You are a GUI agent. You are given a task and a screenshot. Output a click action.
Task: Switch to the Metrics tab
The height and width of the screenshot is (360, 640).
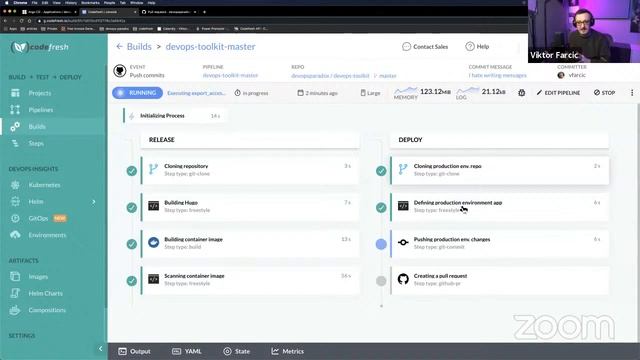pyautogui.click(x=287, y=351)
